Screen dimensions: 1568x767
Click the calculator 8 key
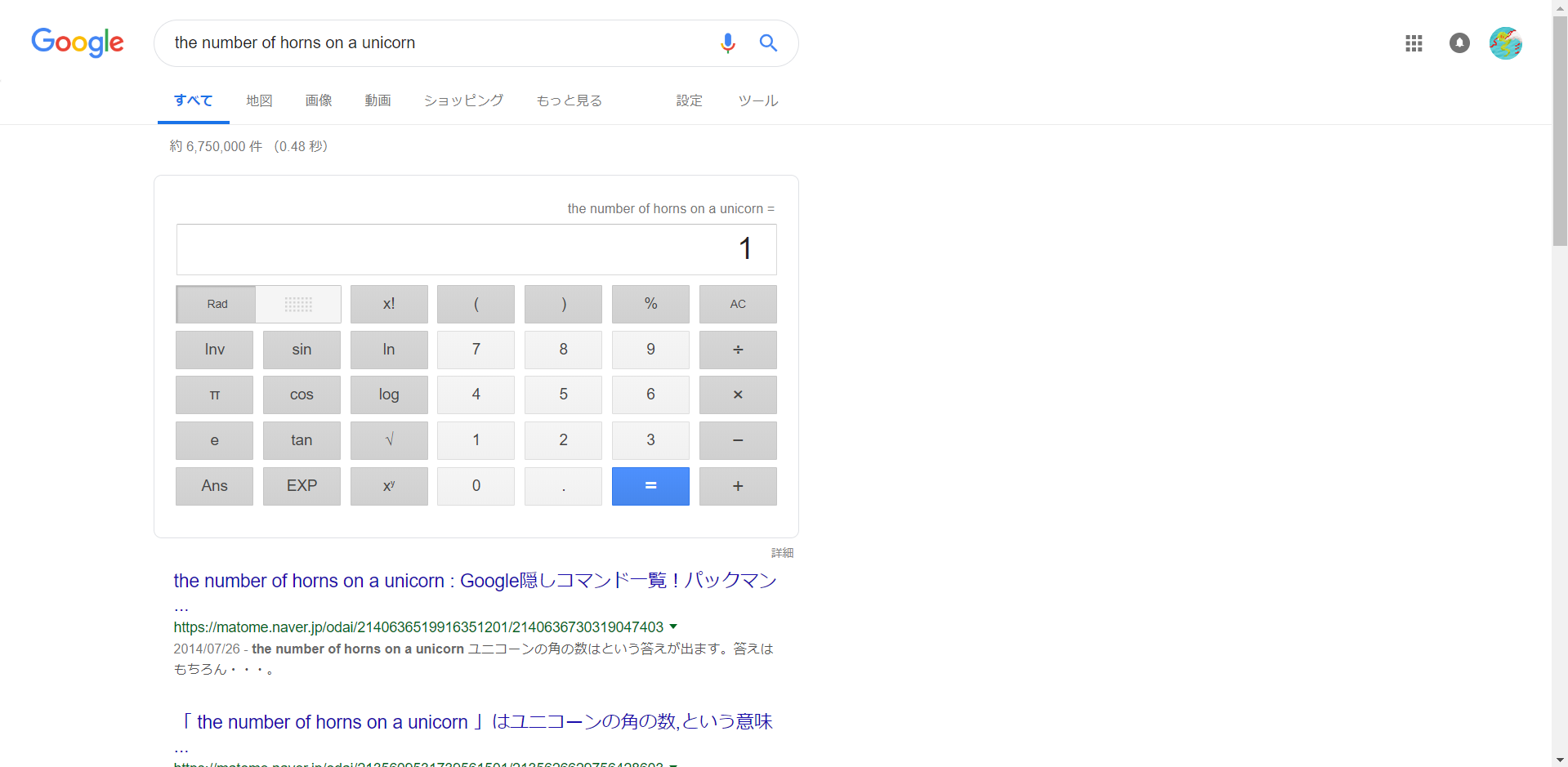click(x=563, y=350)
